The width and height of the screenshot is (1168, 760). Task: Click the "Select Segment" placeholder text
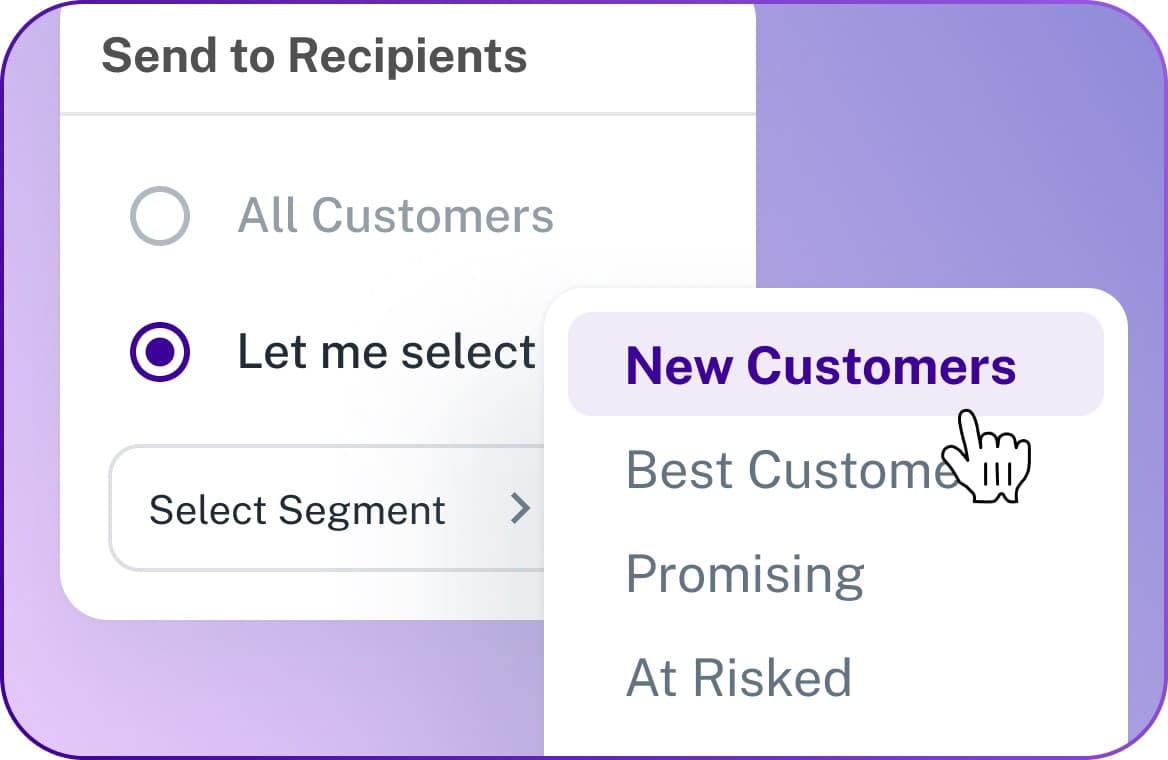[x=297, y=510]
